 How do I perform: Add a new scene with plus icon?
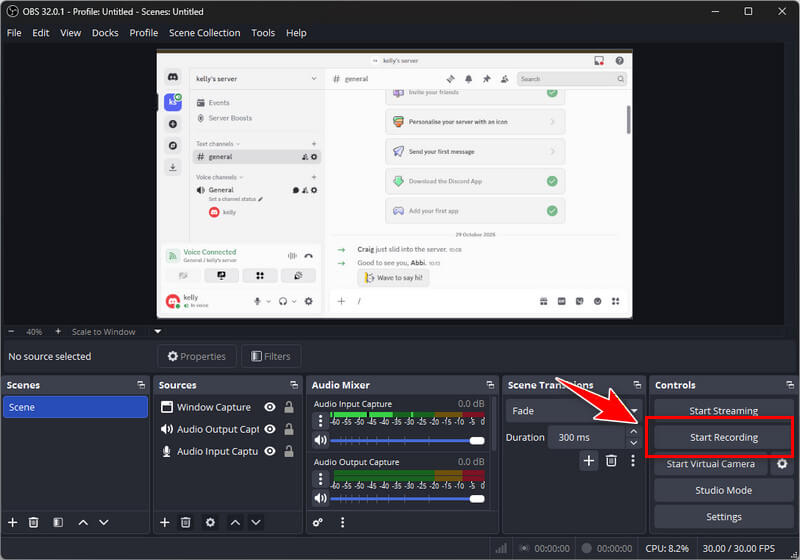pyautogui.click(x=13, y=522)
